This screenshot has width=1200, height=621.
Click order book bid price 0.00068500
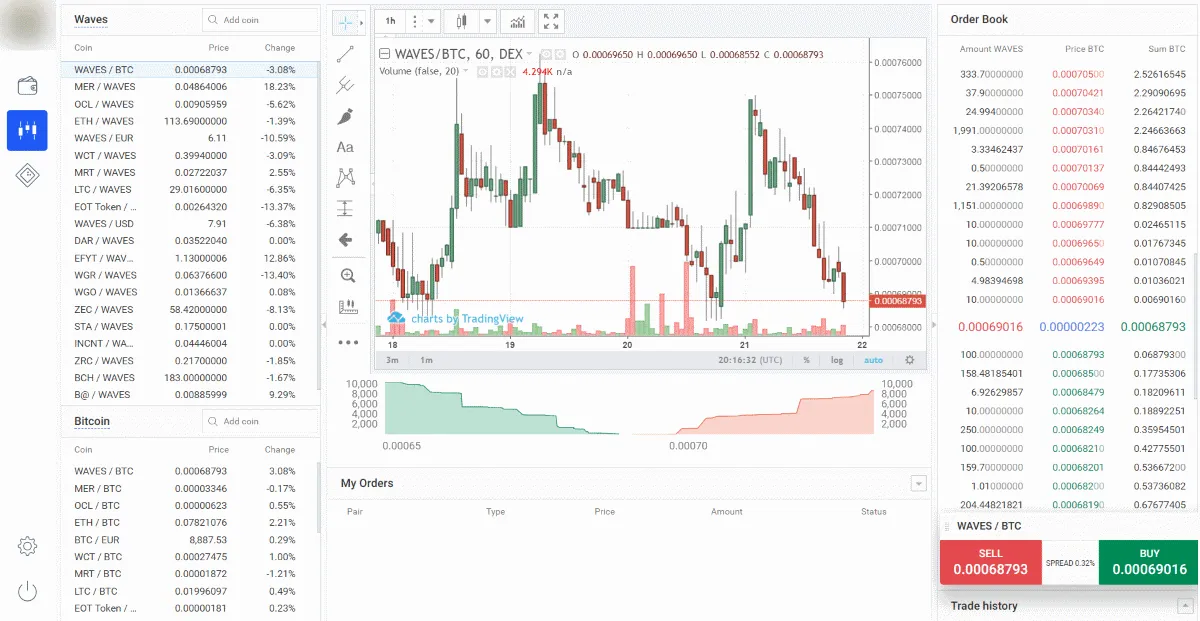pyautogui.click(x=1076, y=373)
